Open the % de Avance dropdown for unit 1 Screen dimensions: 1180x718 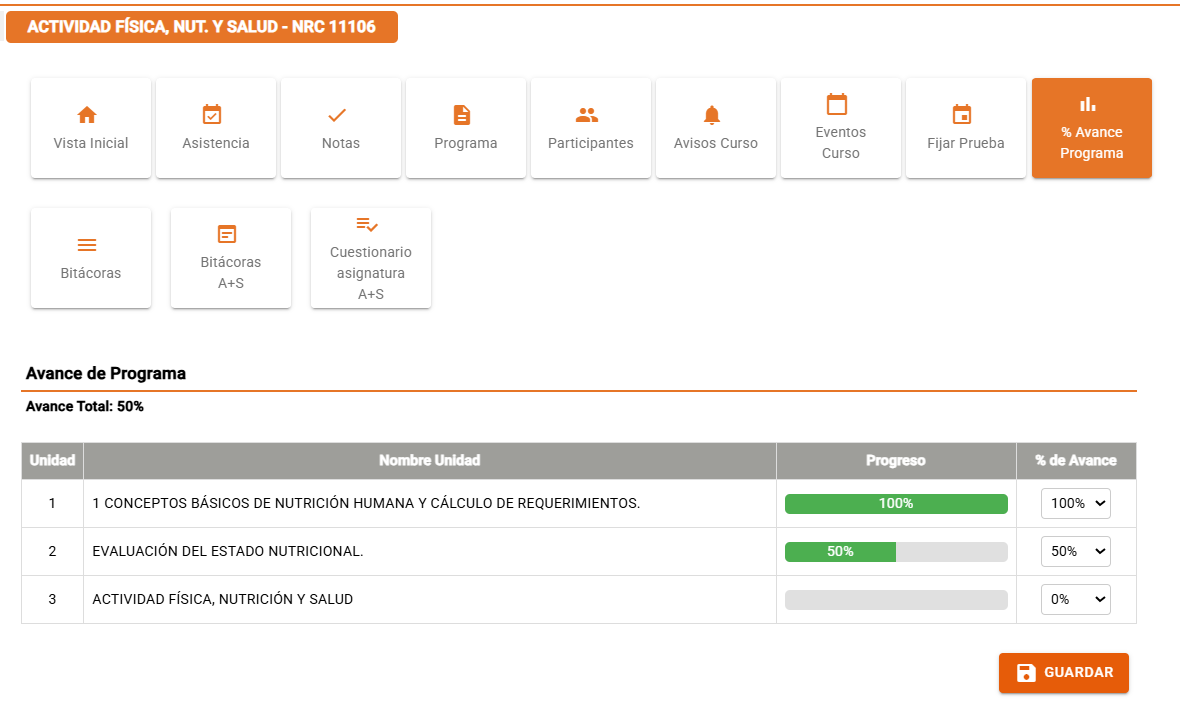pyautogui.click(x=1076, y=503)
